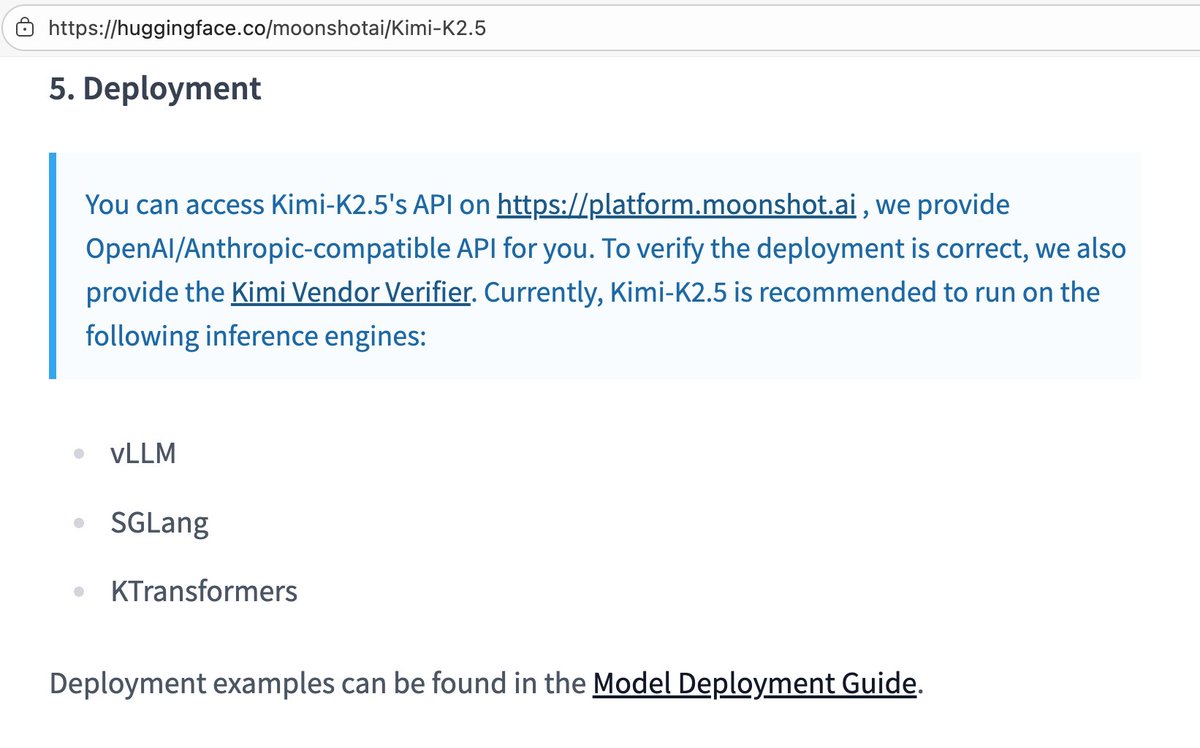Click the vLLM list item
The width and height of the screenshot is (1200, 748).
click(143, 454)
